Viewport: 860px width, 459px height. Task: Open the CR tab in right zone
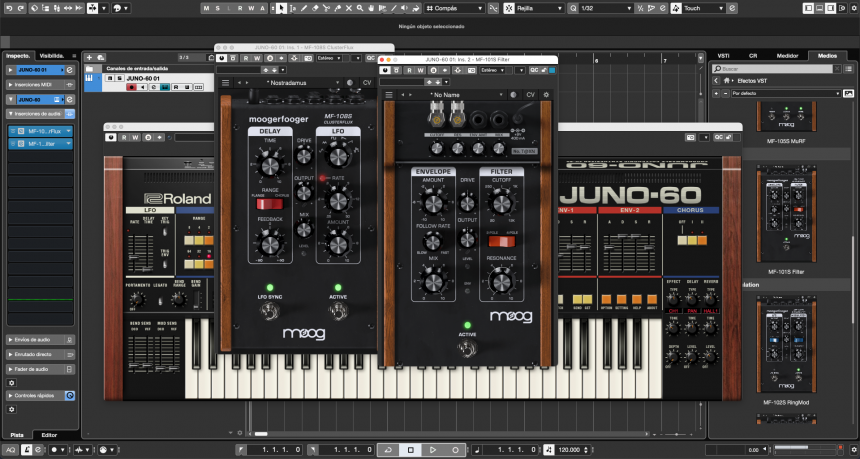tap(753, 55)
